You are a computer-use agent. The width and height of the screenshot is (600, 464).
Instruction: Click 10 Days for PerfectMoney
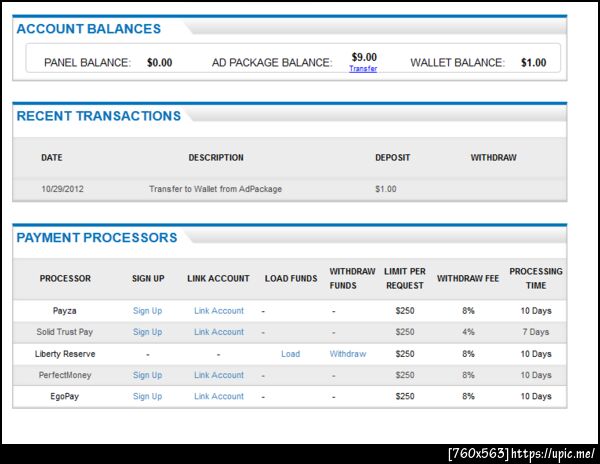[x=536, y=375]
